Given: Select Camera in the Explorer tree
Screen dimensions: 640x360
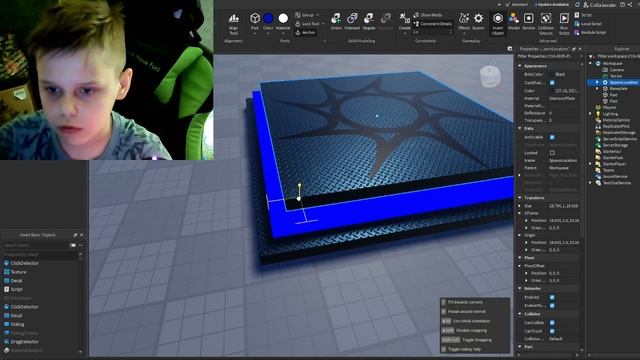Looking at the screenshot, I should [x=616, y=70].
